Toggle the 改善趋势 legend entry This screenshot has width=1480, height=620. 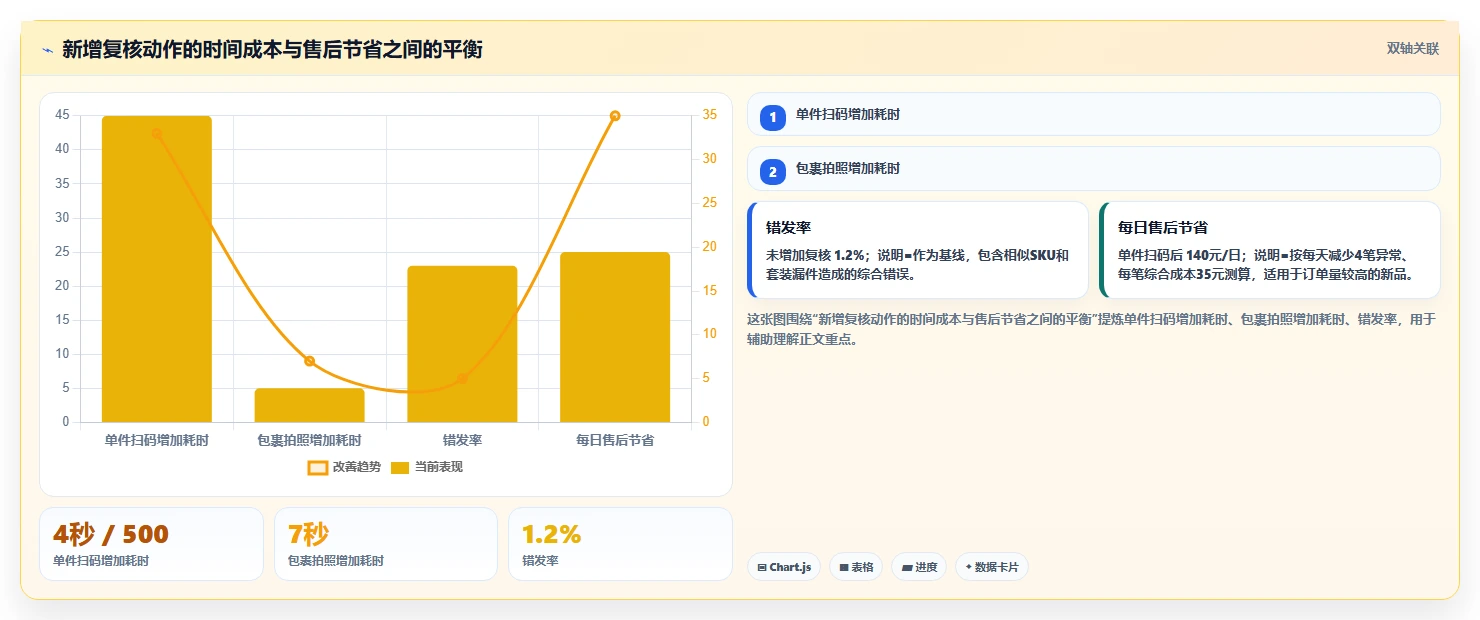point(344,467)
